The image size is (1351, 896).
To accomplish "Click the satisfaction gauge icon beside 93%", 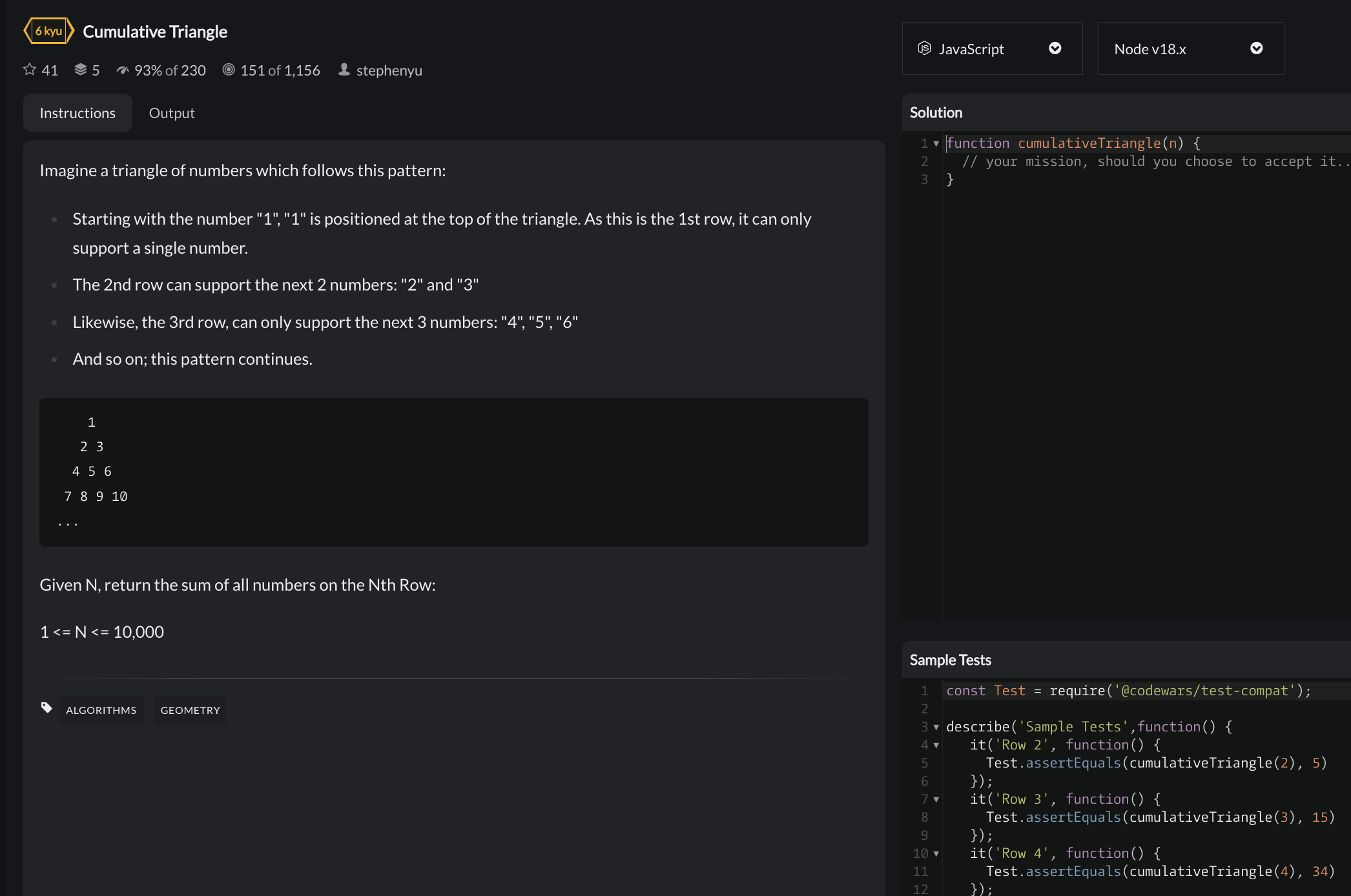I will coord(123,70).
